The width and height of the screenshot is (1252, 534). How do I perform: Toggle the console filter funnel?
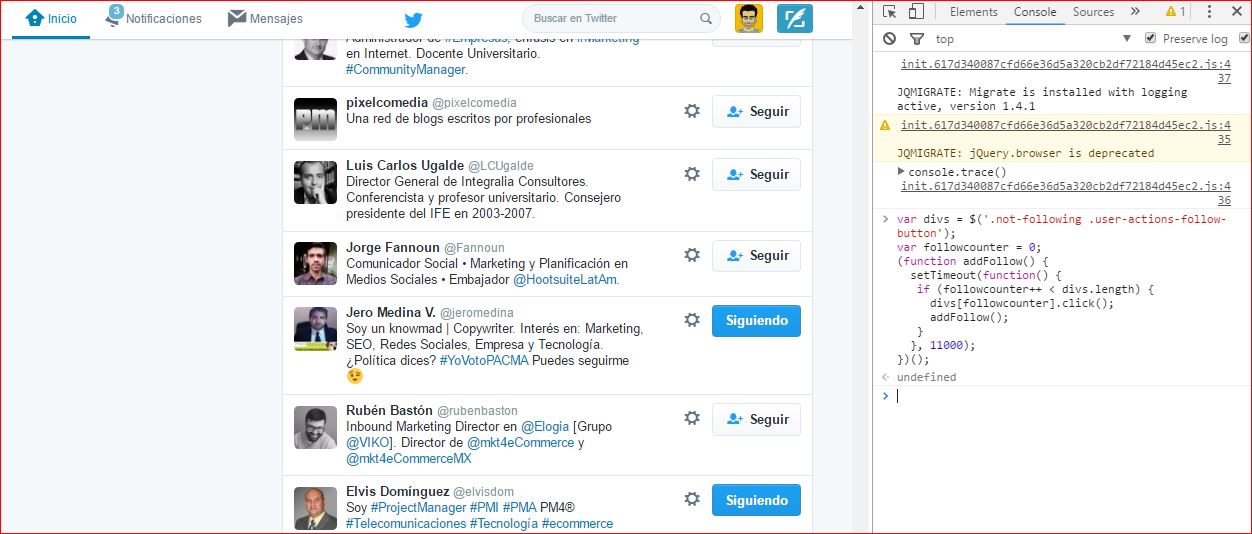pyautogui.click(x=916, y=39)
